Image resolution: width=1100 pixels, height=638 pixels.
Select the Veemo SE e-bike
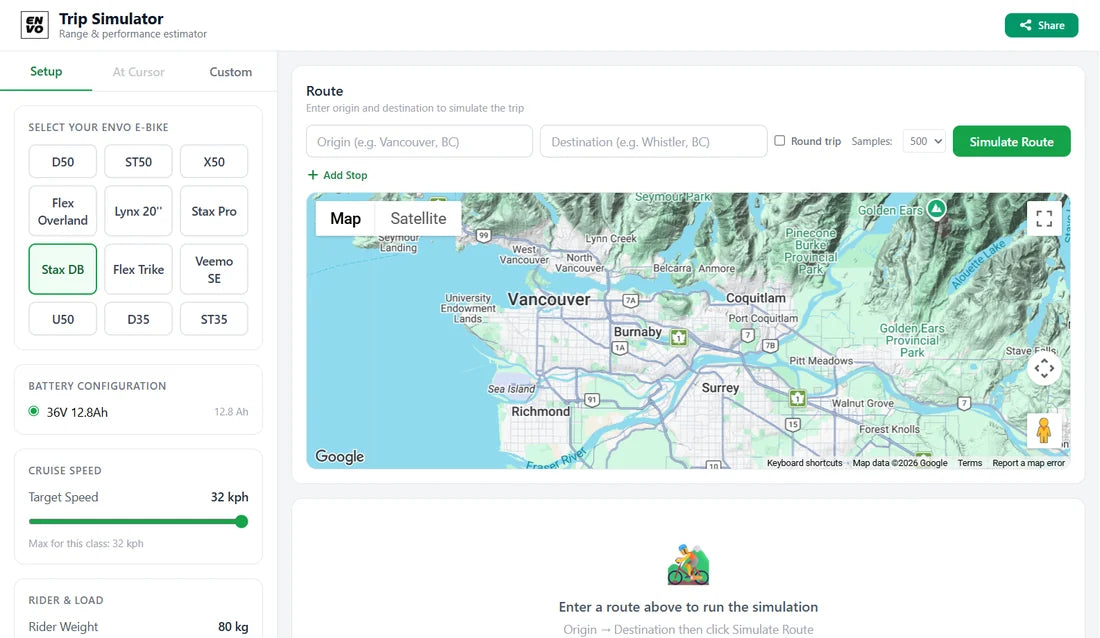click(x=214, y=270)
